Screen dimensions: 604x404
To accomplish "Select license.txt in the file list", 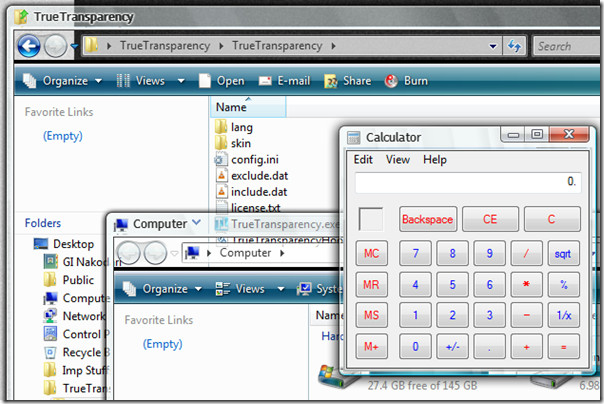I will pos(248,208).
